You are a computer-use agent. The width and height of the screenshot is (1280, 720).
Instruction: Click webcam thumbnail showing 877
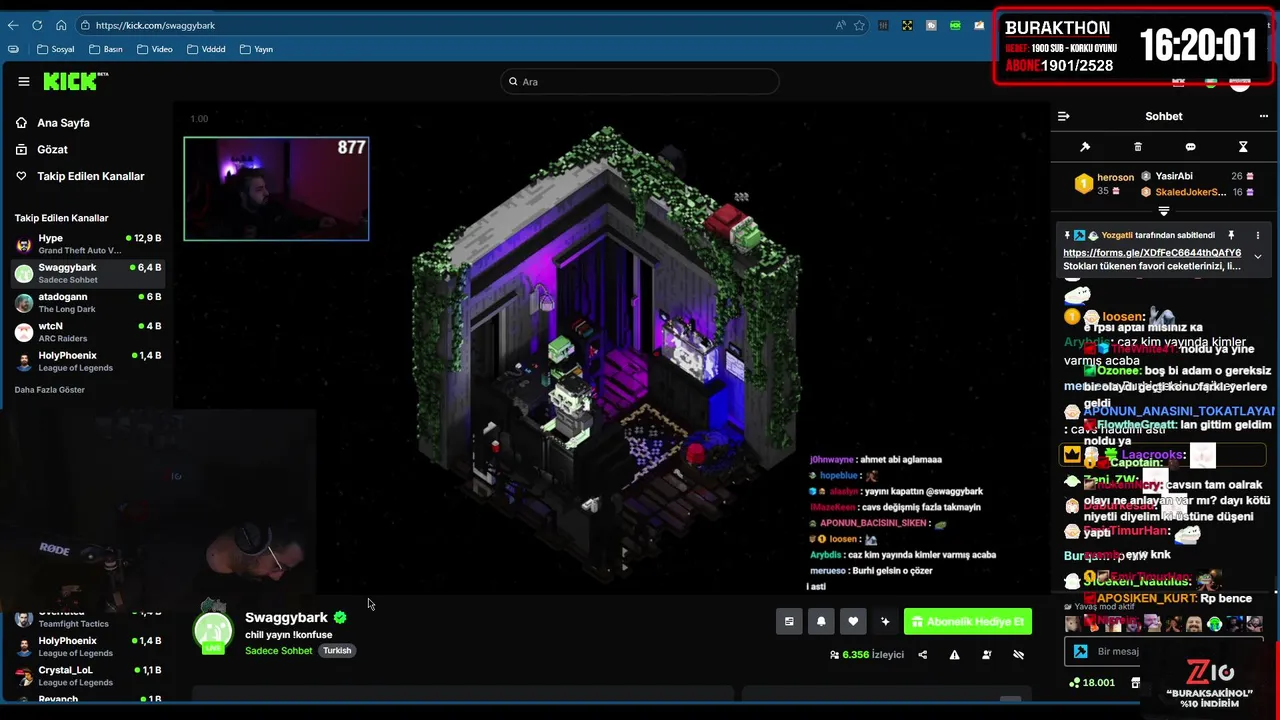pyautogui.click(x=276, y=189)
